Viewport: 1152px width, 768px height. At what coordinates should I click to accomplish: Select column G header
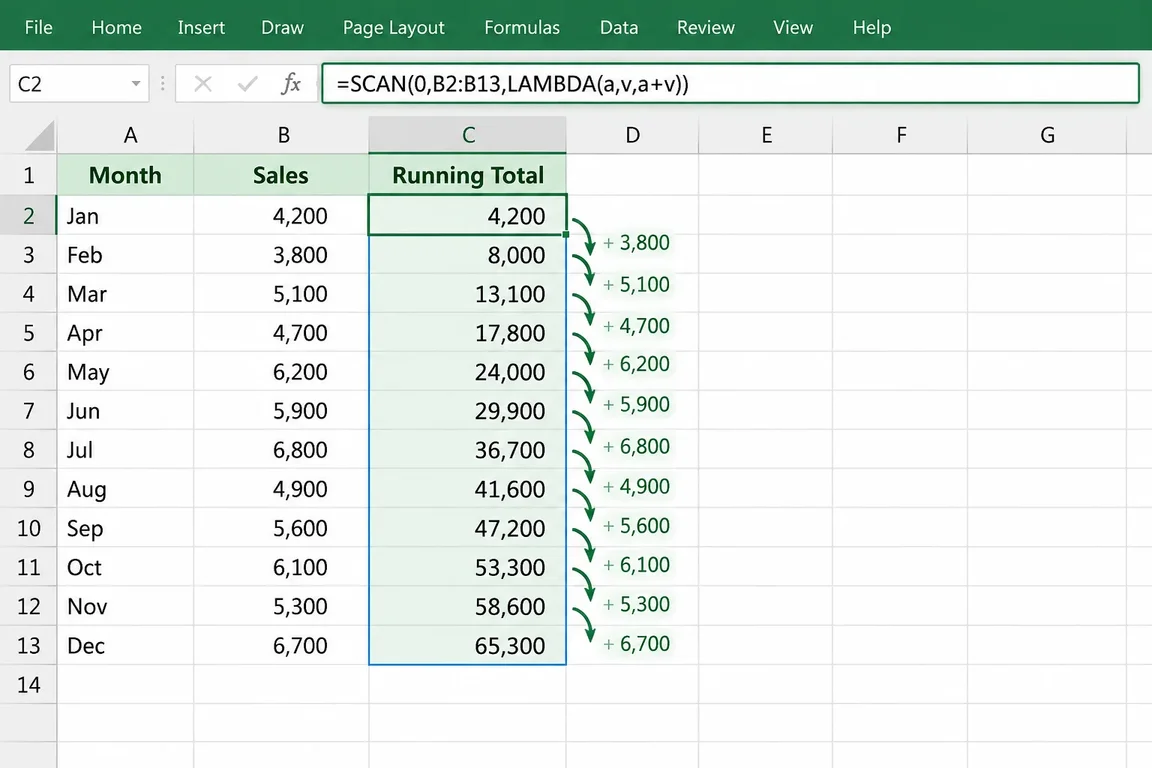[1047, 135]
